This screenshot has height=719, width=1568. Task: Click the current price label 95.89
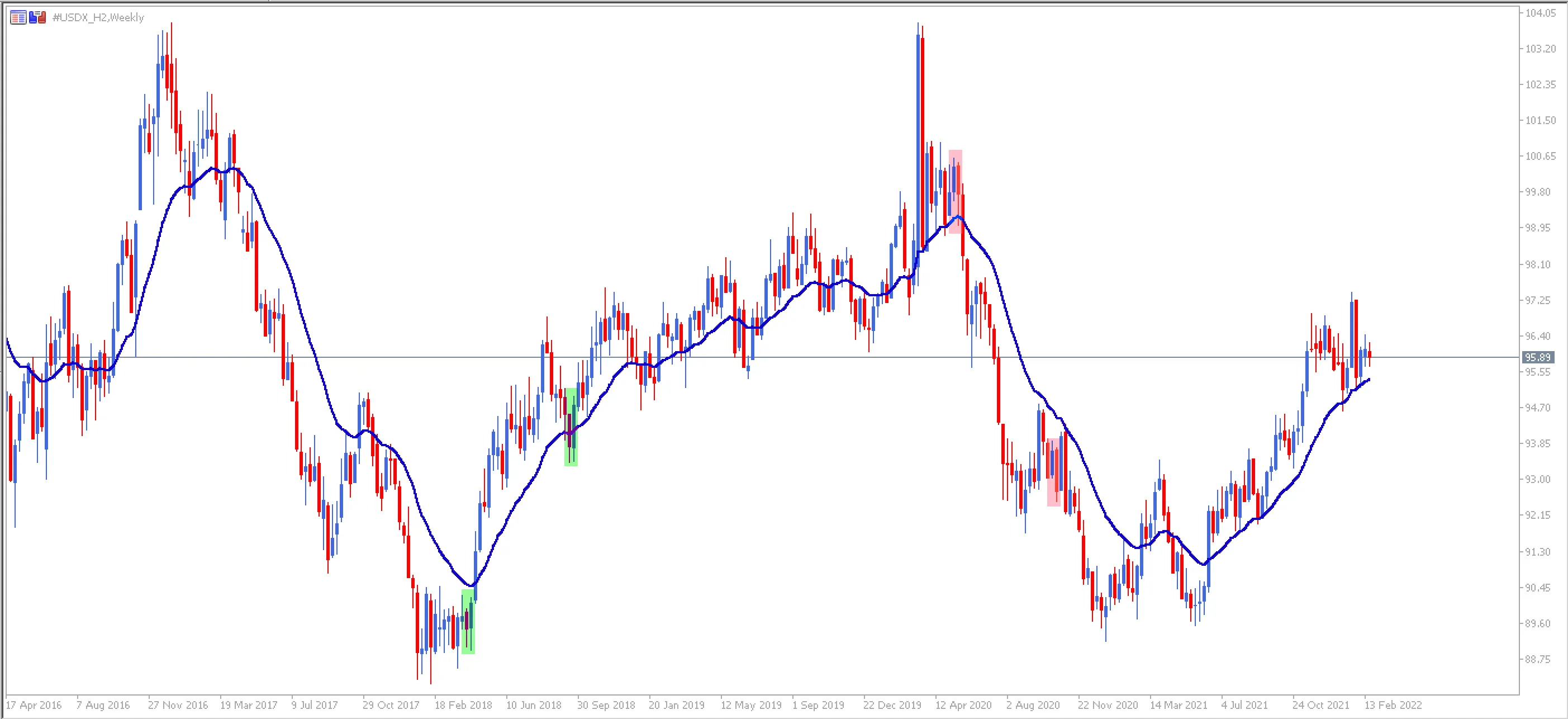(x=1538, y=357)
